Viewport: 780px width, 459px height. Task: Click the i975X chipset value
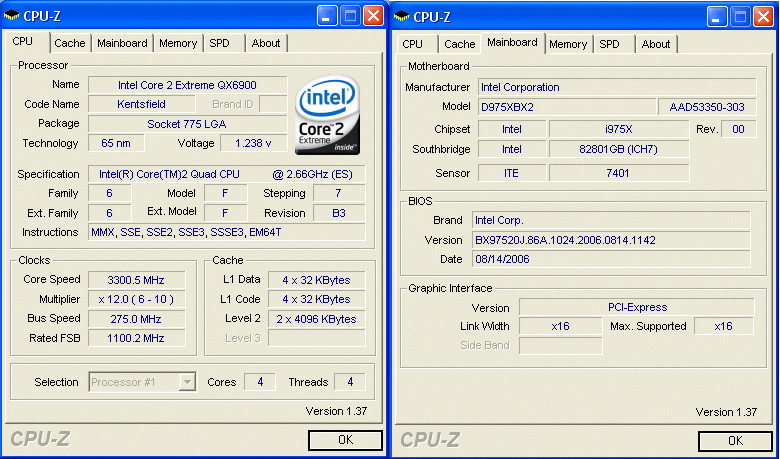click(619, 129)
